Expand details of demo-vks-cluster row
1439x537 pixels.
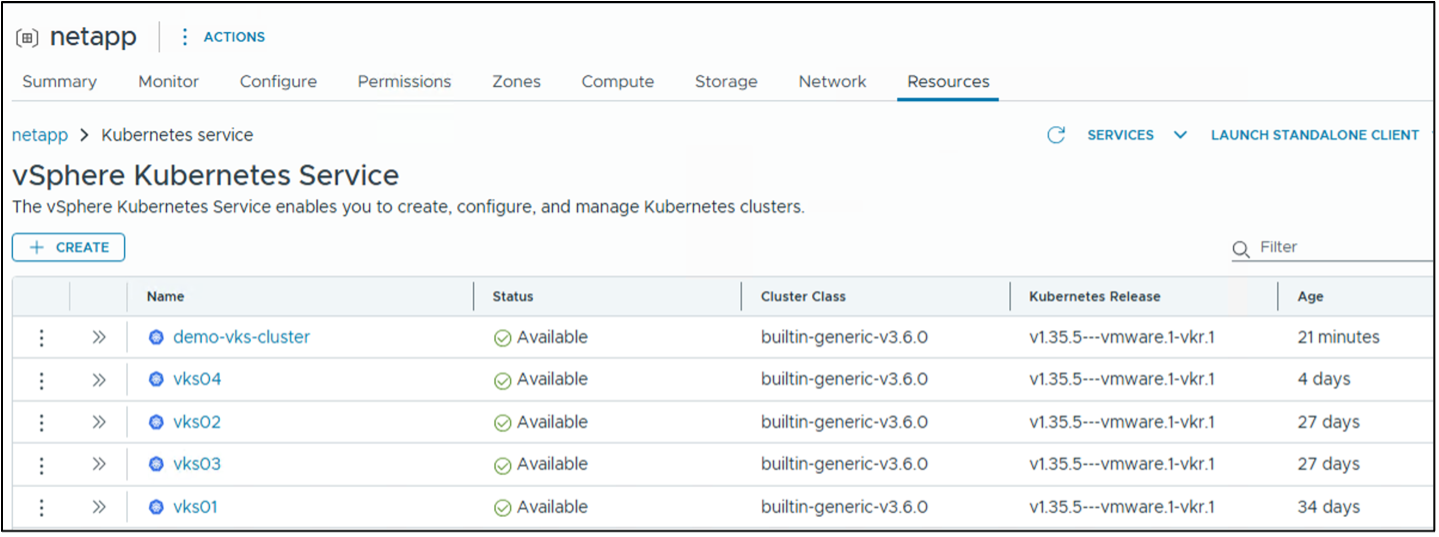point(98,338)
